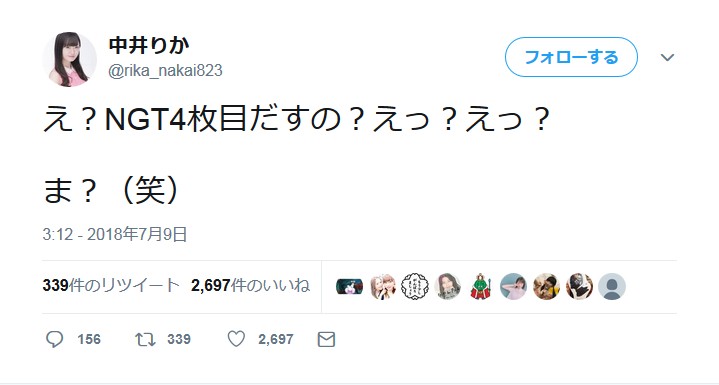
Task: Click the like count 2,697 beside heart
Action: coord(276,340)
